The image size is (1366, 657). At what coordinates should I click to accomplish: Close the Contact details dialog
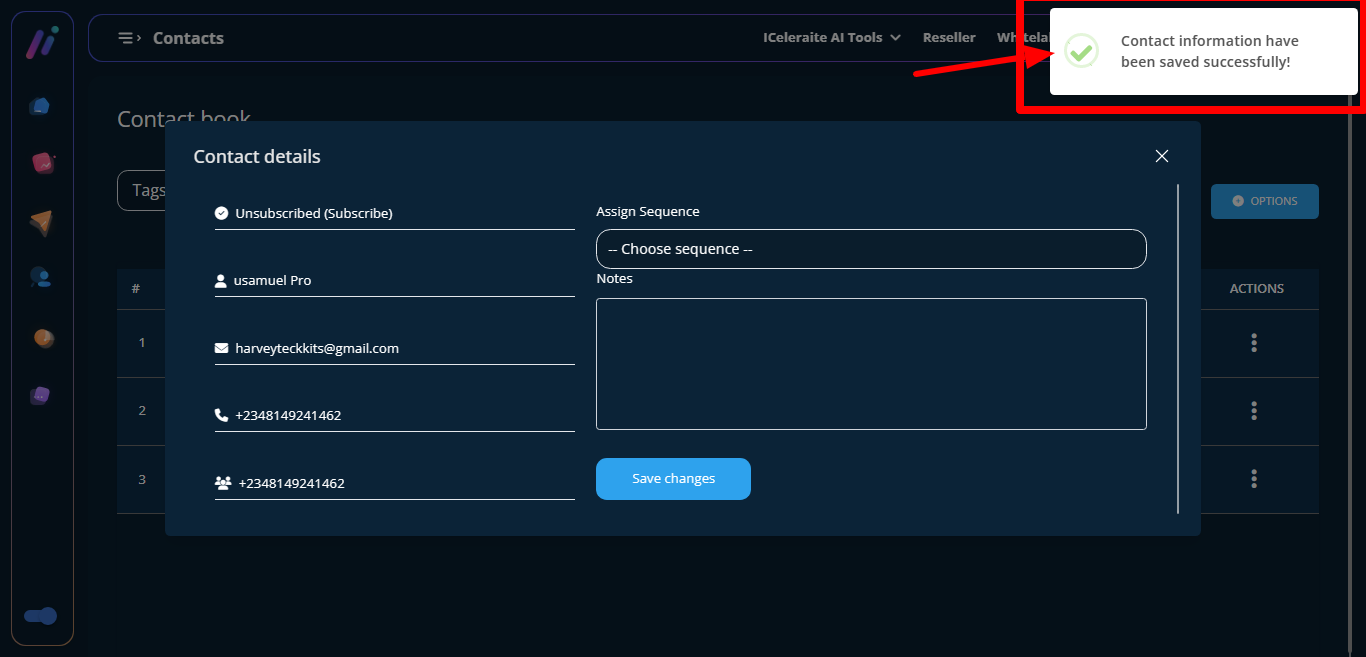1161,156
